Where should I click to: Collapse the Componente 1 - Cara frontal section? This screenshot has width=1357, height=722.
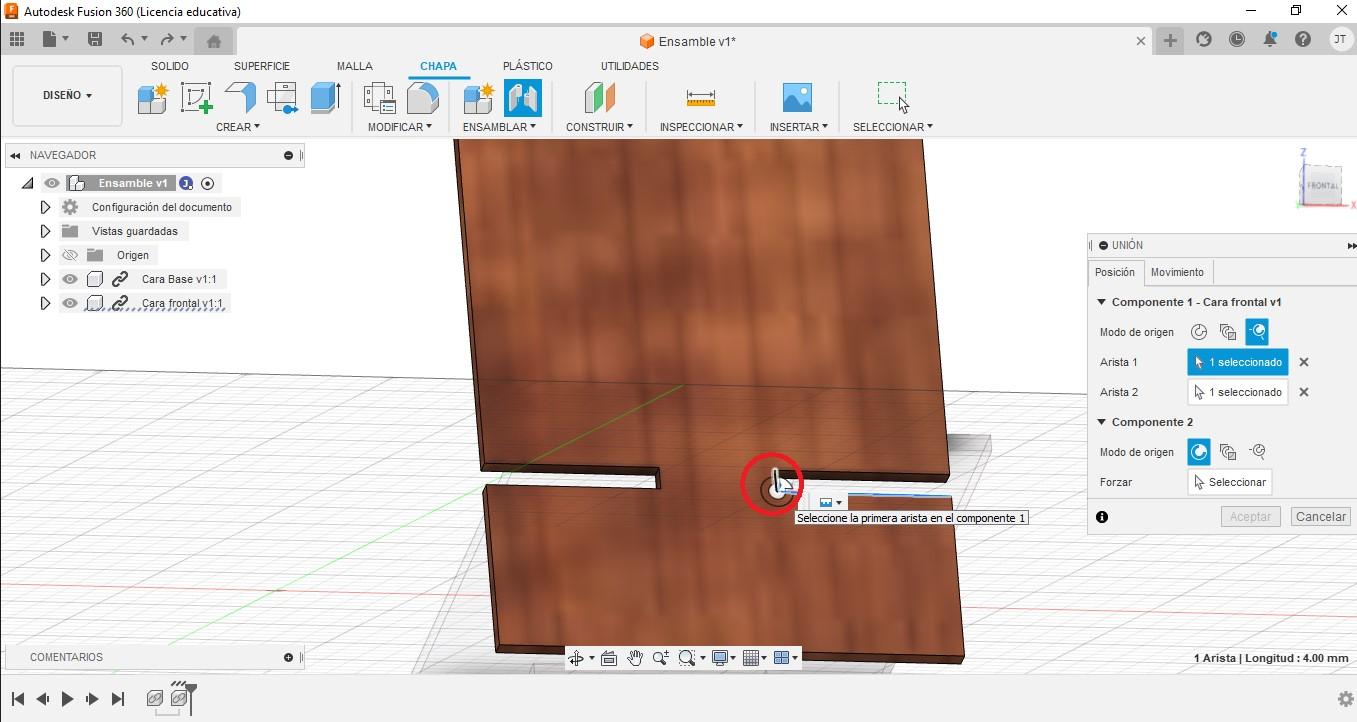click(x=1101, y=301)
